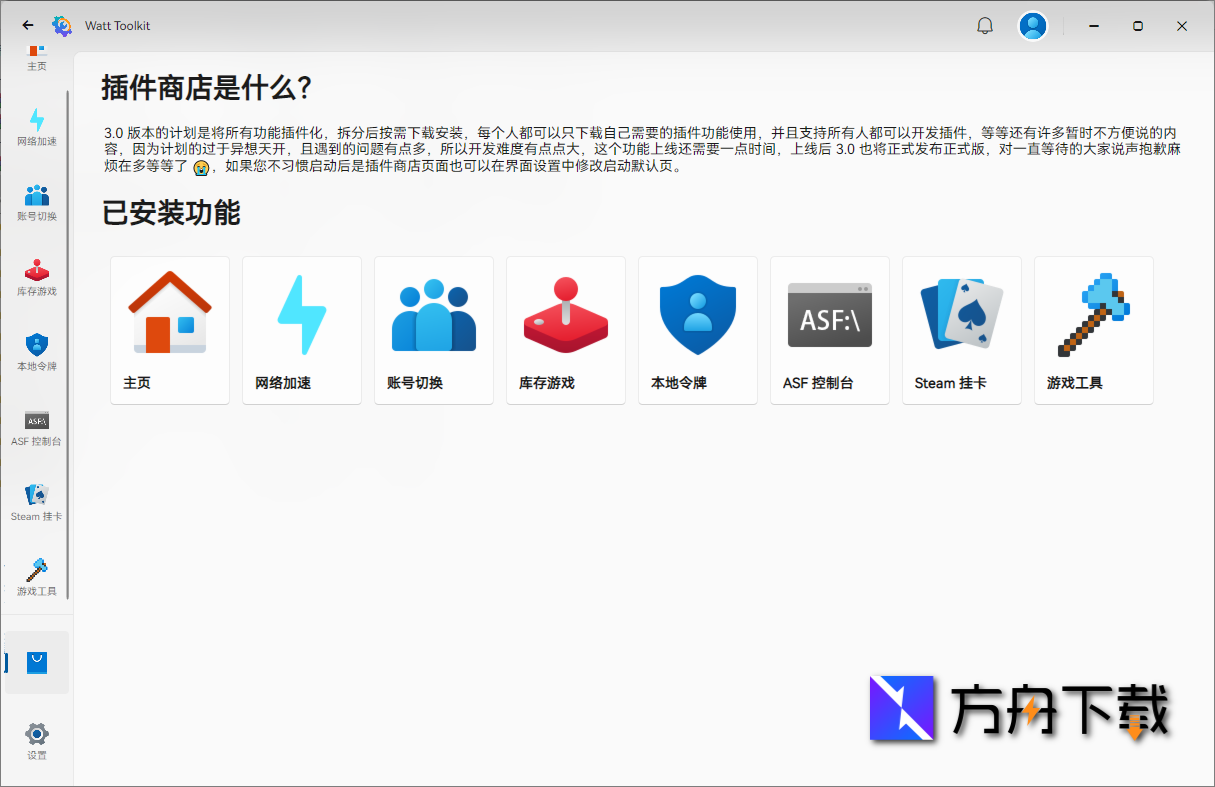
Task: Select the 游戏工具 pixel-axe card
Action: click(1093, 330)
